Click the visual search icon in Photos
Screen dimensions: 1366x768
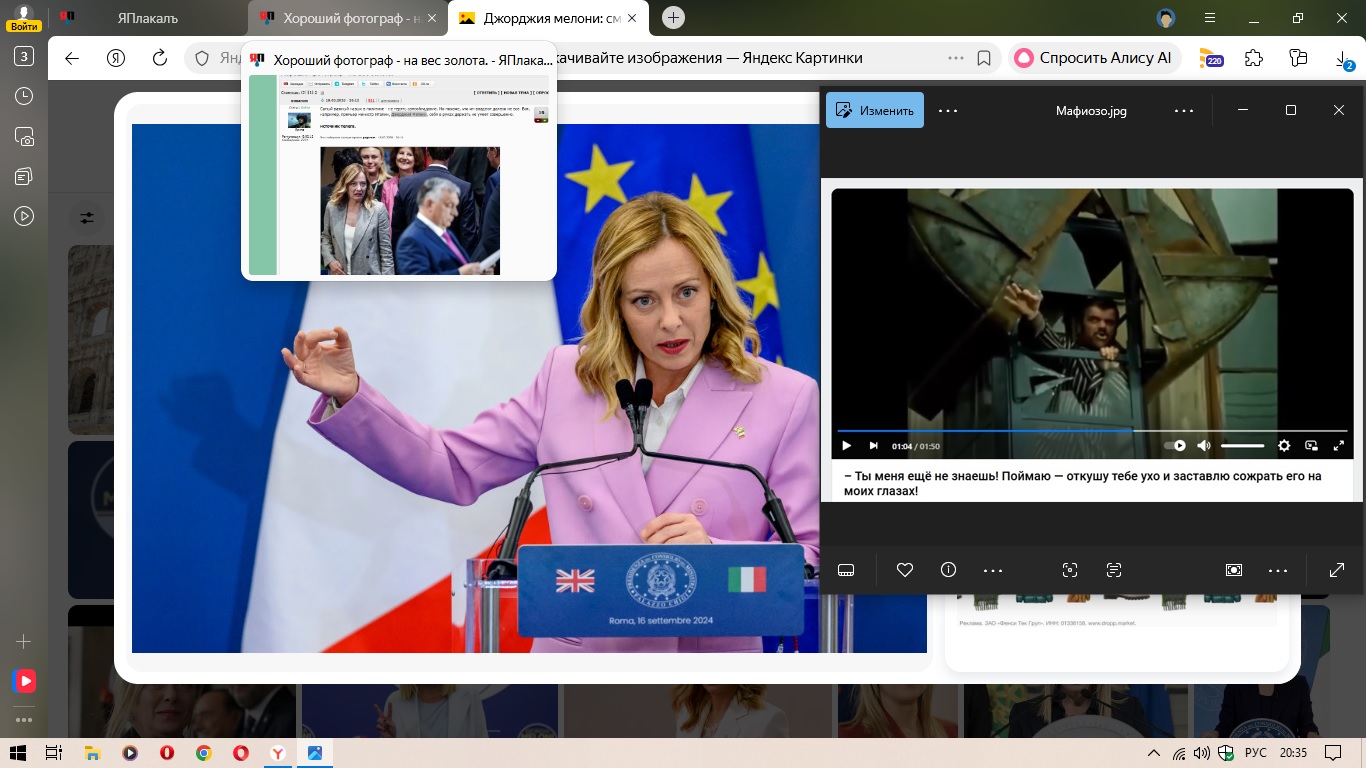click(x=1070, y=570)
